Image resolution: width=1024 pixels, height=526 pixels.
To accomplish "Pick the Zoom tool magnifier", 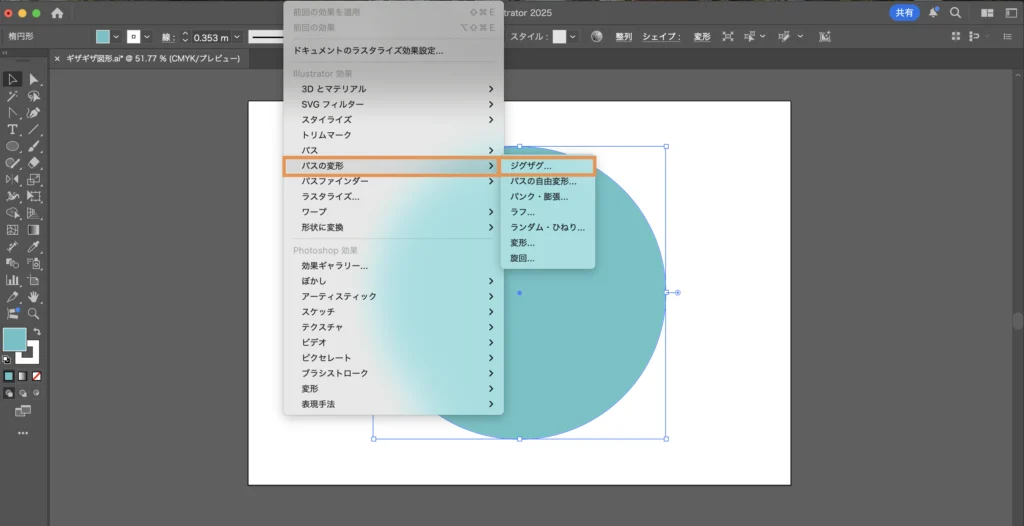I will [x=34, y=313].
